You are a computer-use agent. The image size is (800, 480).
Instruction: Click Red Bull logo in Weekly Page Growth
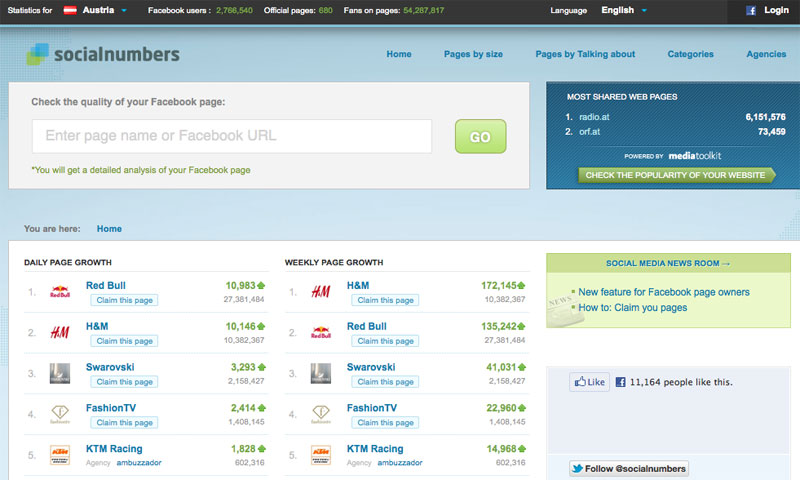tap(321, 333)
